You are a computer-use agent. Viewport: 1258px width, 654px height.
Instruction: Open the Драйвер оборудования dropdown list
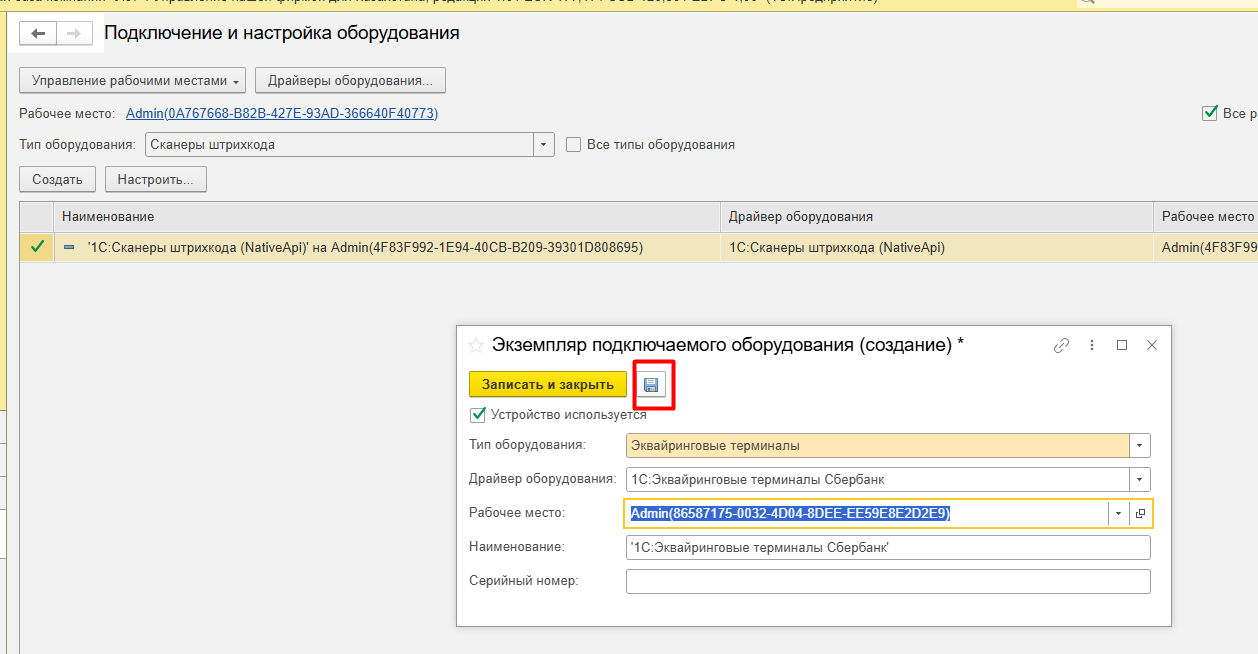click(1140, 480)
